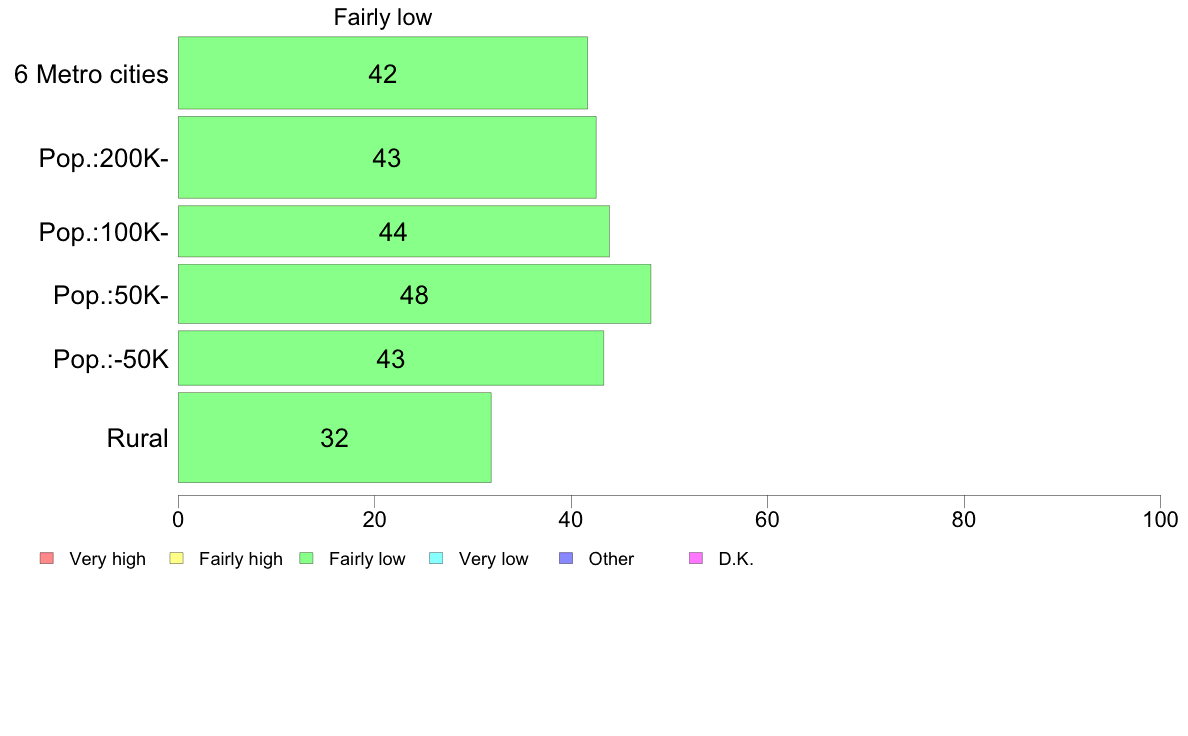
Task: Select the Pop.:-50K bar
Action: click(391, 358)
